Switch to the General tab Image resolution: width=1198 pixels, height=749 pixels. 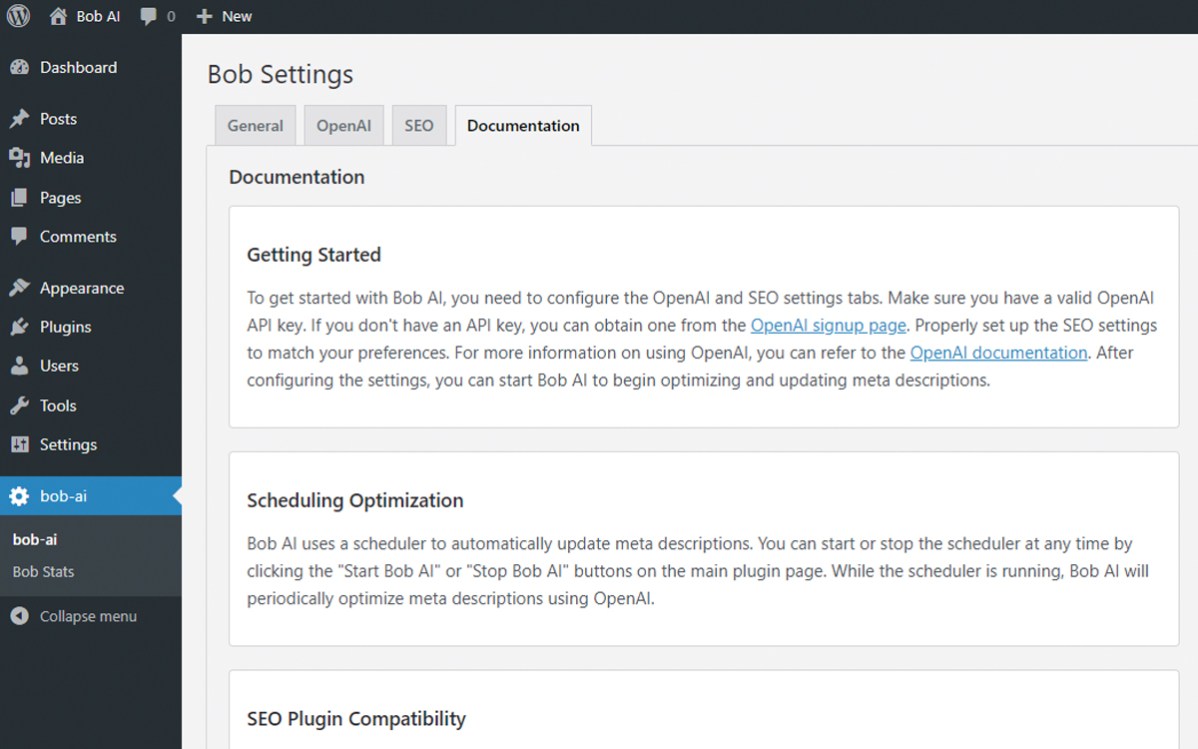(255, 126)
